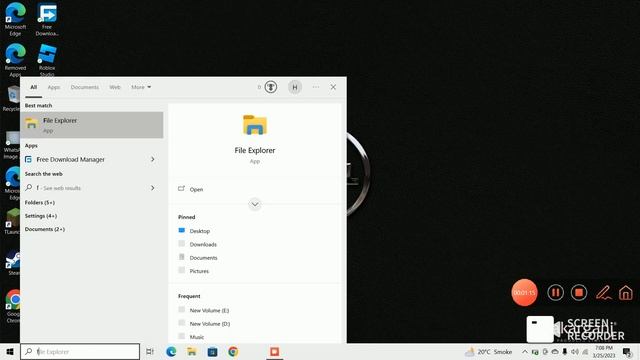Click the Windows Start button
The image size is (640, 360).
point(10,351)
